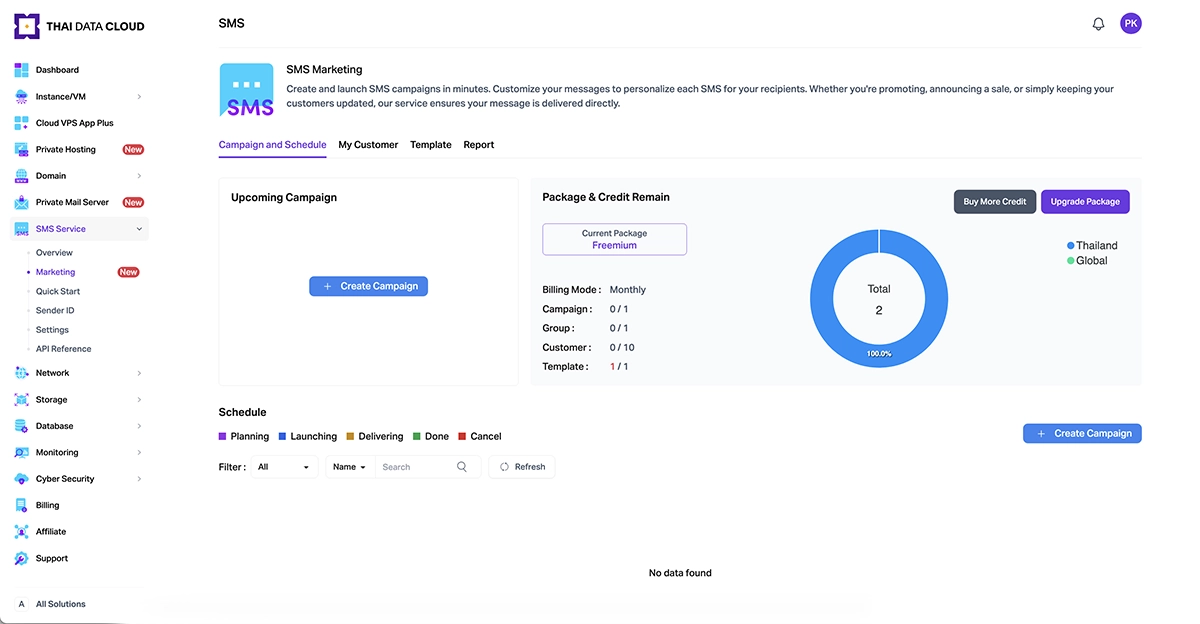Image resolution: width=1200 pixels, height=624 pixels.
Task: Expand the Domain menu chevron
Action: click(139, 176)
